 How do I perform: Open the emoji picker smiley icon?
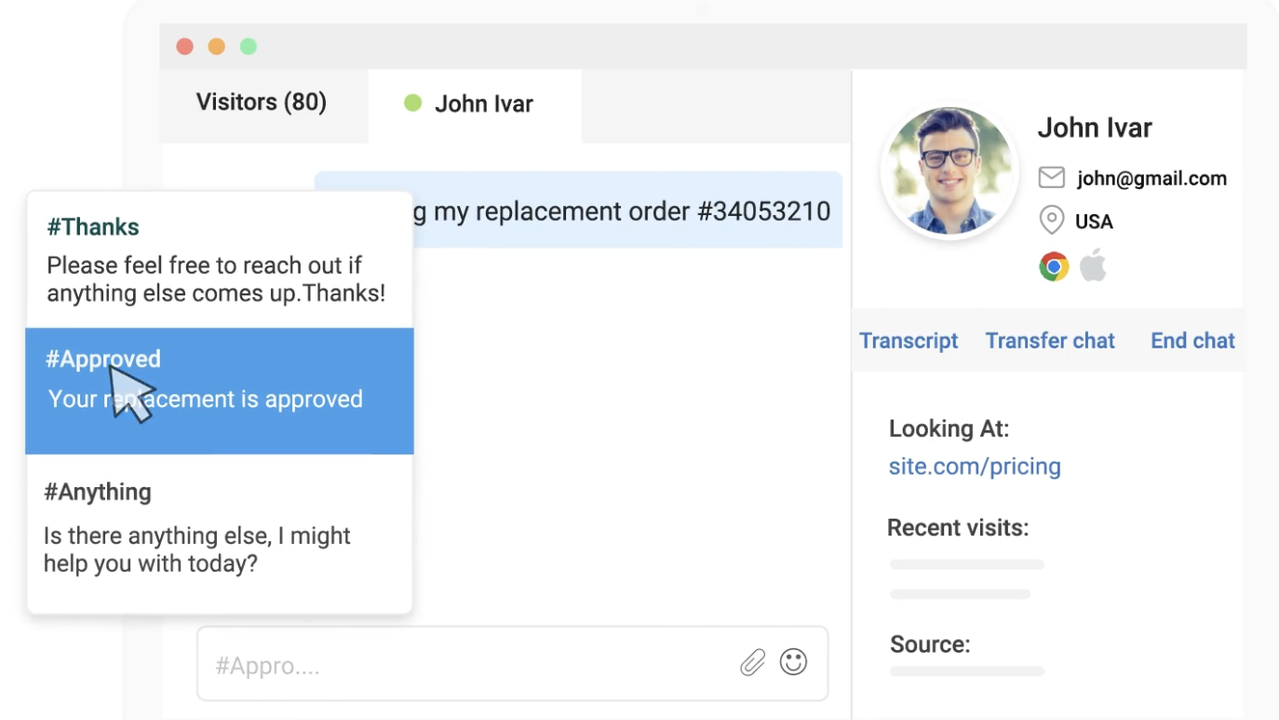click(x=793, y=662)
